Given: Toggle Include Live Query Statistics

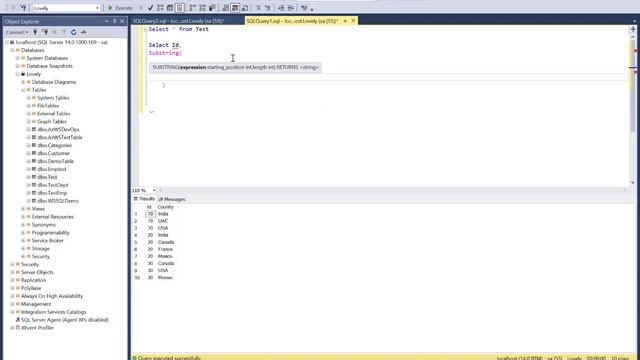Looking at the screenshot, I should pos(202,8).
